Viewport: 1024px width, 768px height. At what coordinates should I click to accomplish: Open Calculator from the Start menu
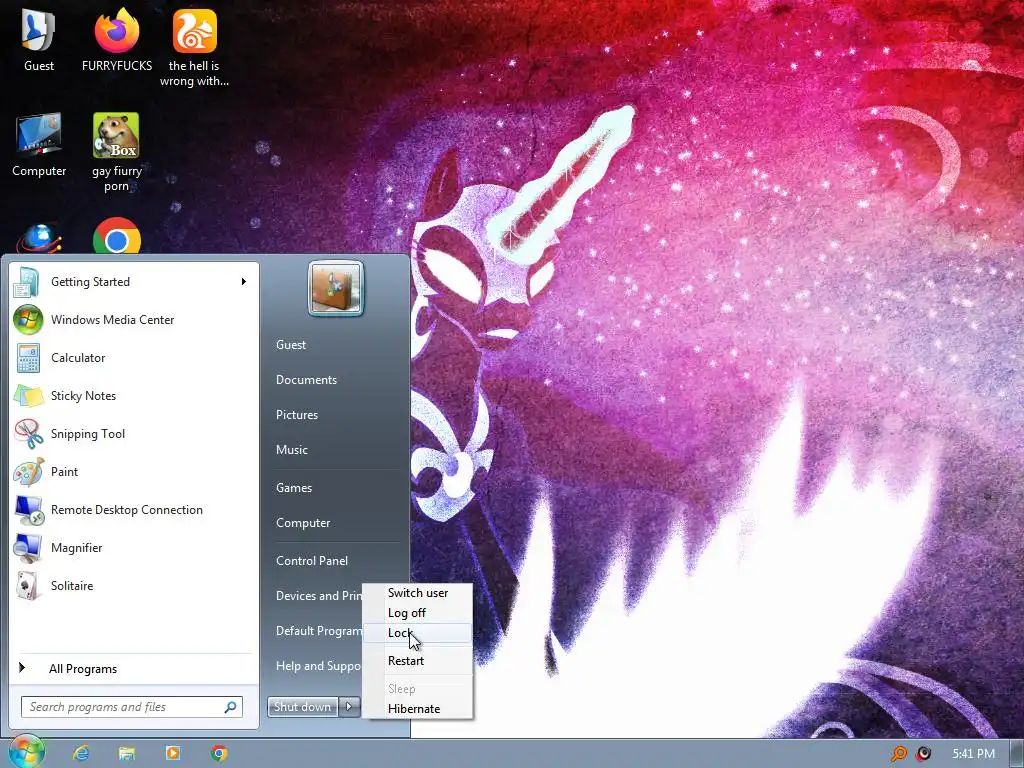(x=134, y=358)
